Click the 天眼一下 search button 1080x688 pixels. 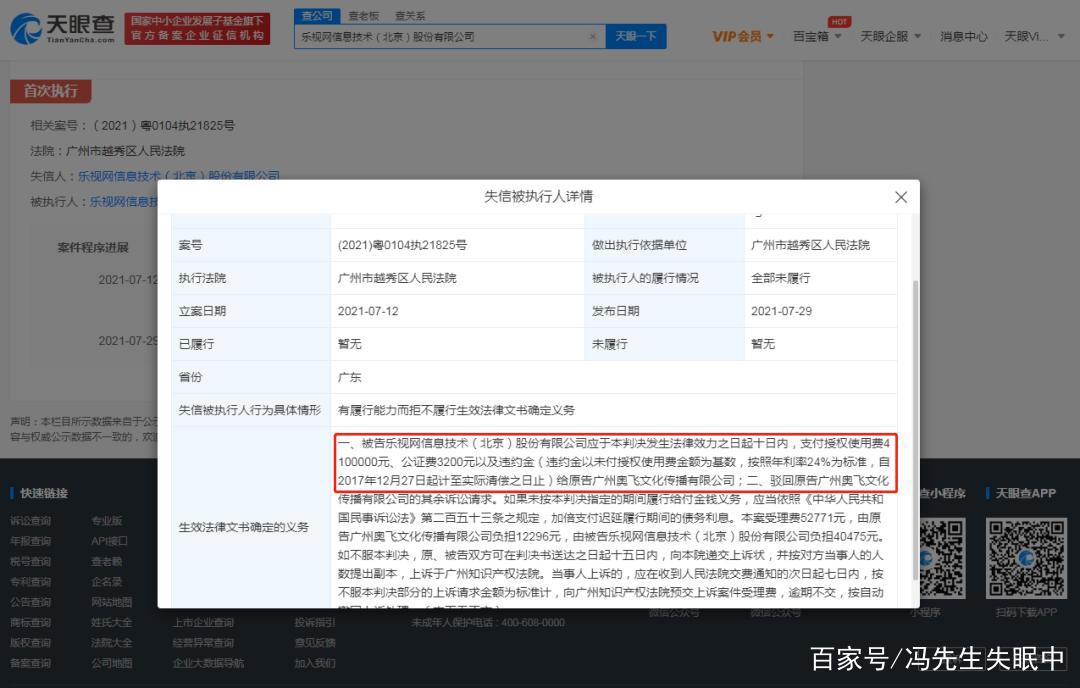[x=636, y=35]
